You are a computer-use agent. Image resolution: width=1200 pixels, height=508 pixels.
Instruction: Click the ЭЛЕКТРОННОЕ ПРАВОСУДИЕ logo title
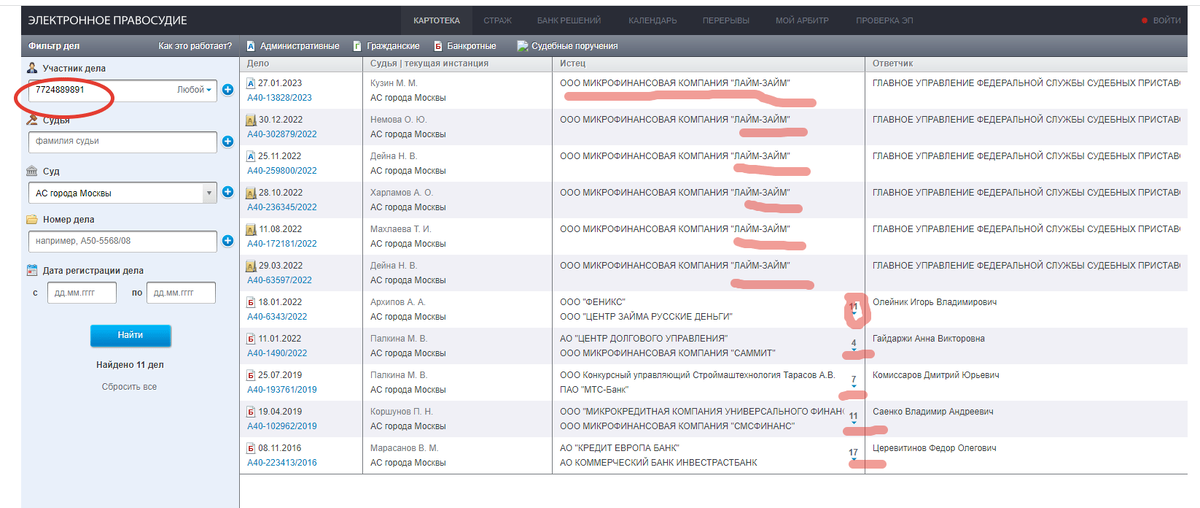[107, 20]
